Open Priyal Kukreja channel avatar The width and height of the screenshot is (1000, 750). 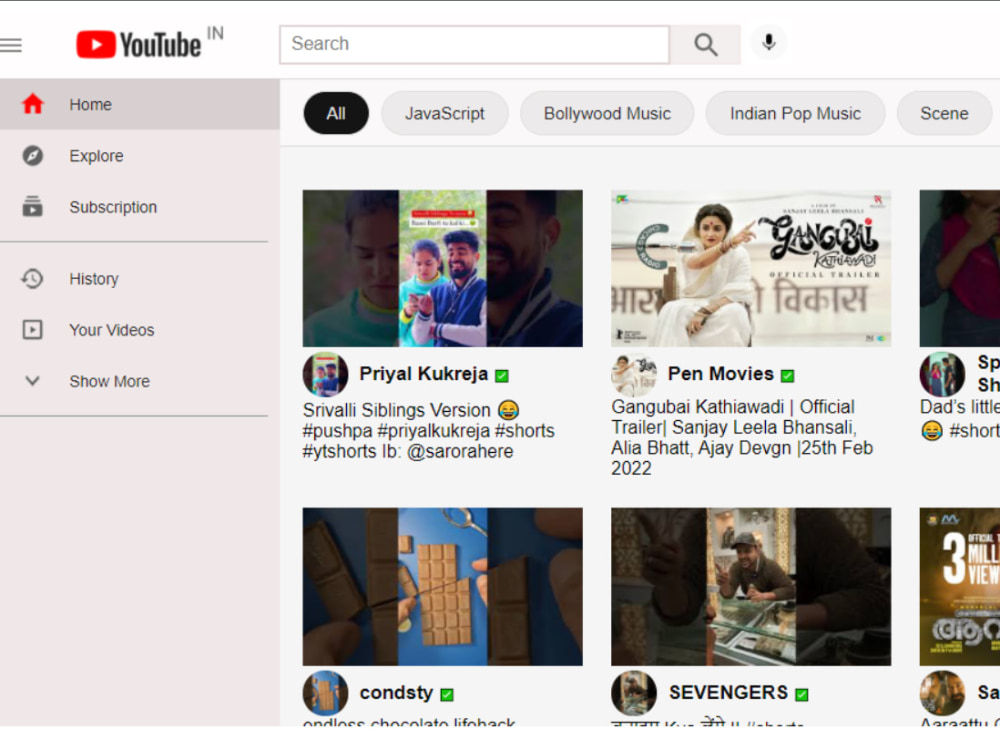(325, 374)
